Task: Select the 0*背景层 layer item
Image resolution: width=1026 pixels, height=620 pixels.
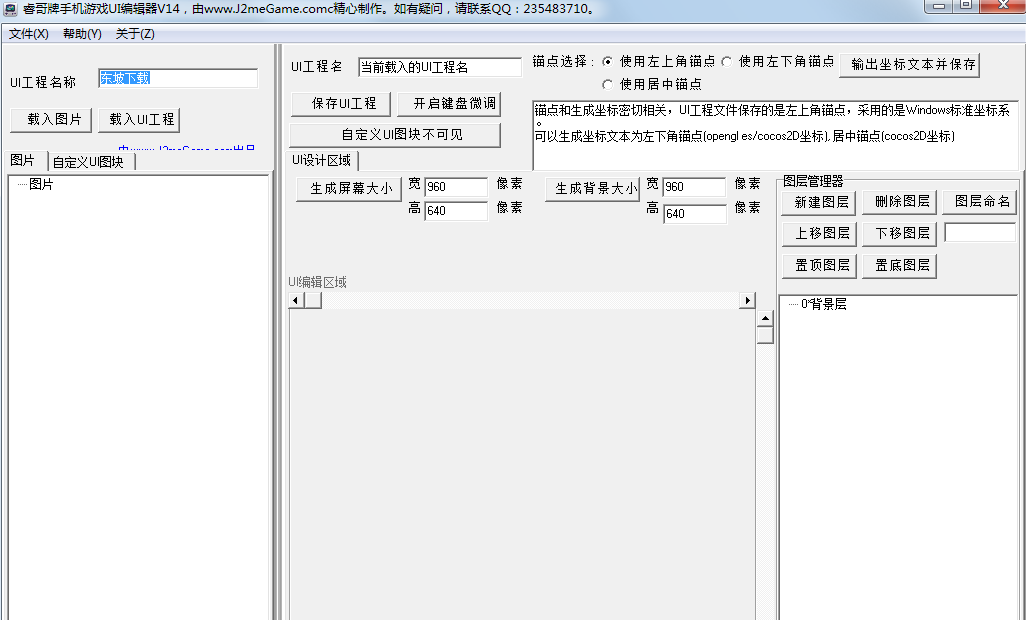Action: point(824,304)
